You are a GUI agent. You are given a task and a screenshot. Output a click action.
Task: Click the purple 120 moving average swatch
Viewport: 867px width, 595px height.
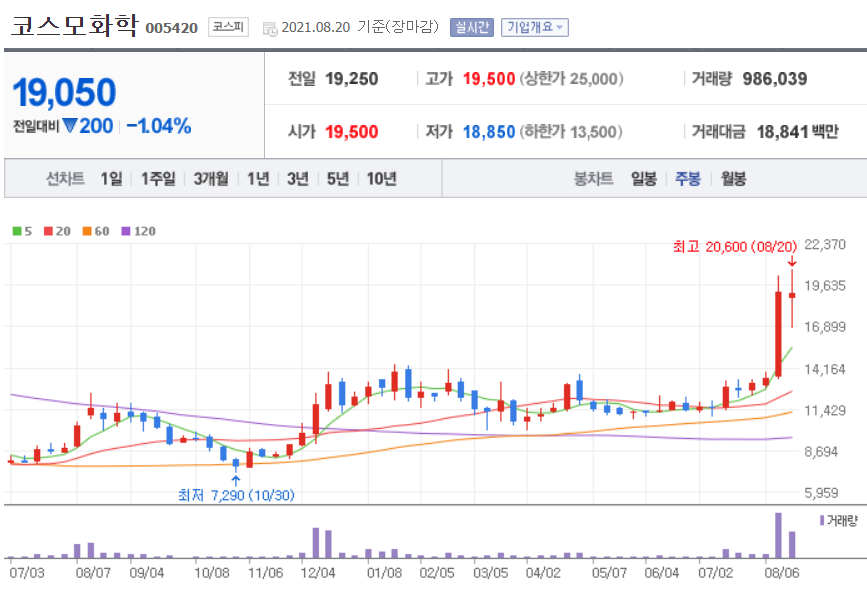126,231
